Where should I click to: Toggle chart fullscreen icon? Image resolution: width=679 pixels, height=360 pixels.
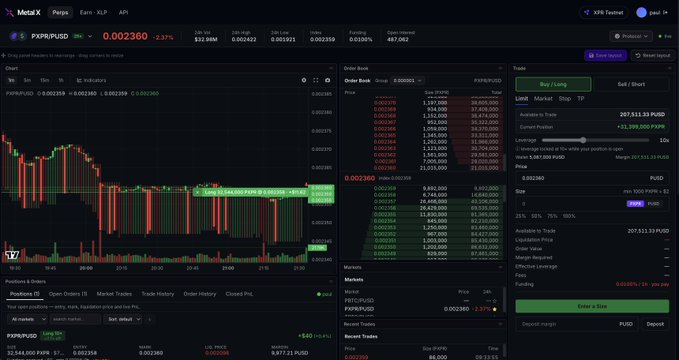(x=316, y=80)
